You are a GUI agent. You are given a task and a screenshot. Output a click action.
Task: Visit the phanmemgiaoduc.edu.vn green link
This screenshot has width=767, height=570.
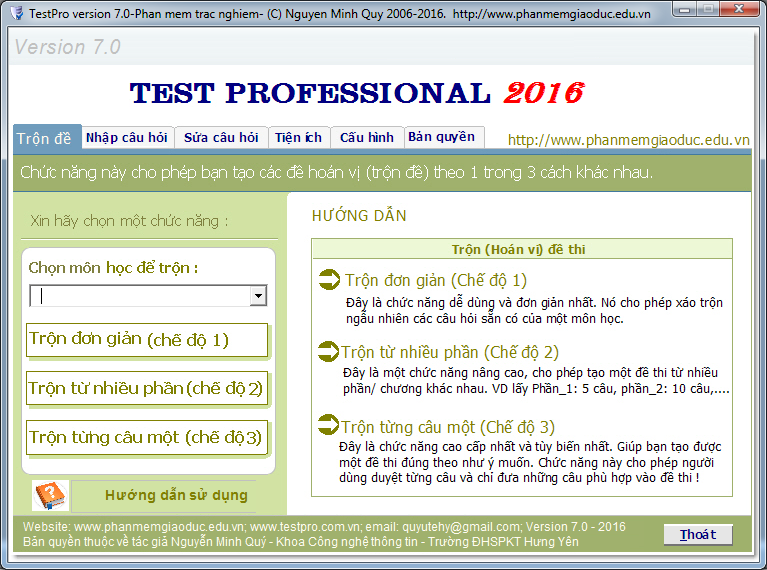628,140
